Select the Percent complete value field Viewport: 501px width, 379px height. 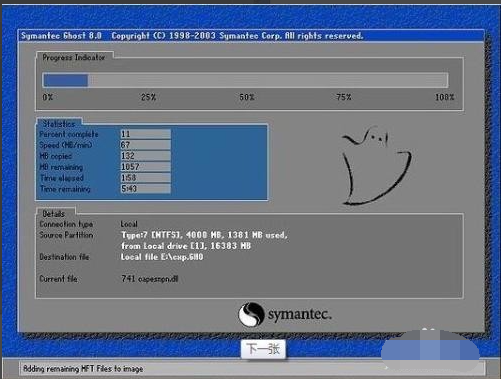point(145,134)
